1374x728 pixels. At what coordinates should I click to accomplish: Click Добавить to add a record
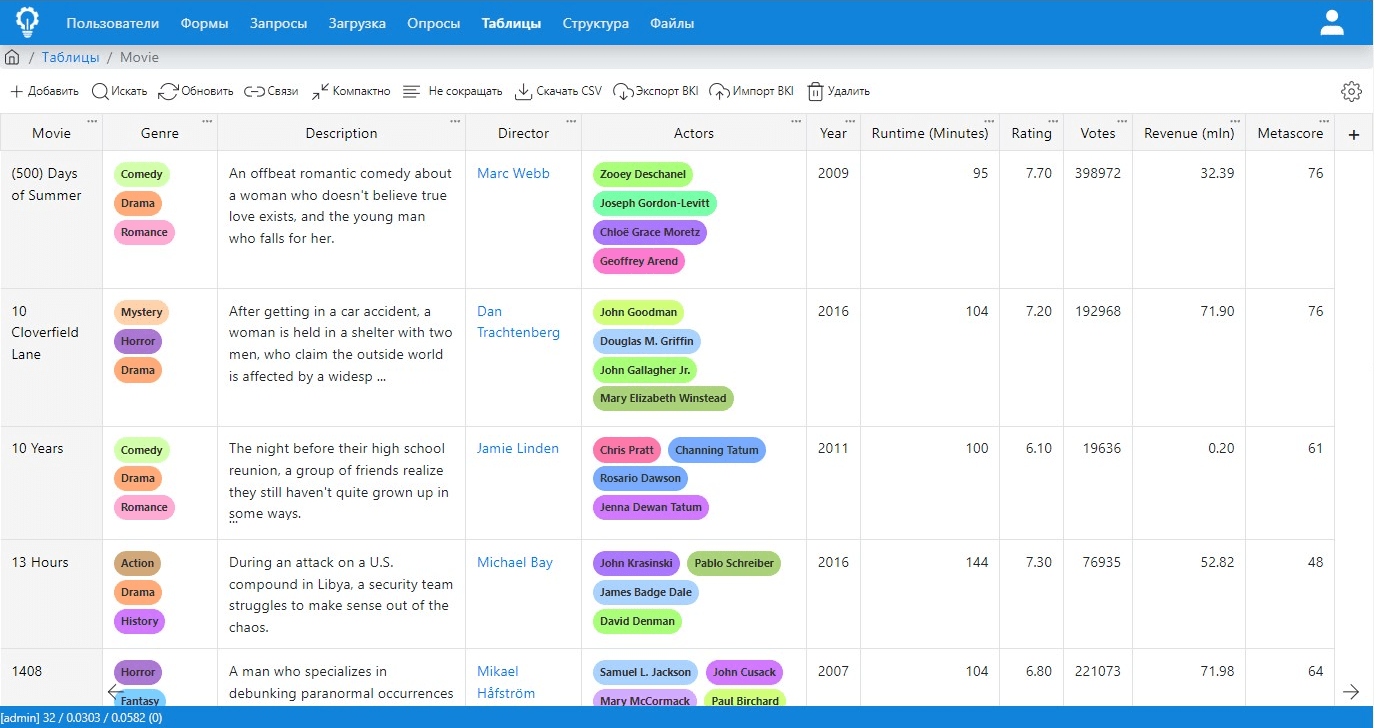coord(44,91)
